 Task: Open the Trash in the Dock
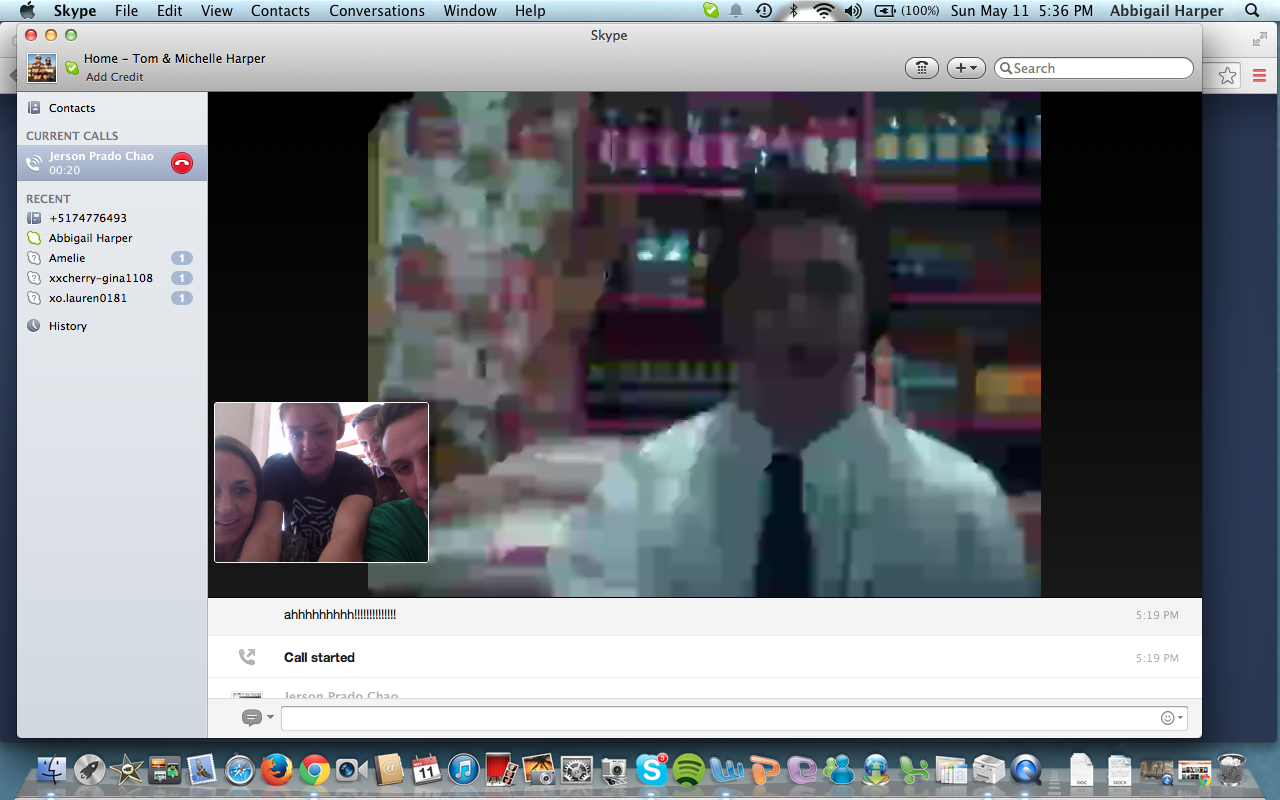point(1232,769)
